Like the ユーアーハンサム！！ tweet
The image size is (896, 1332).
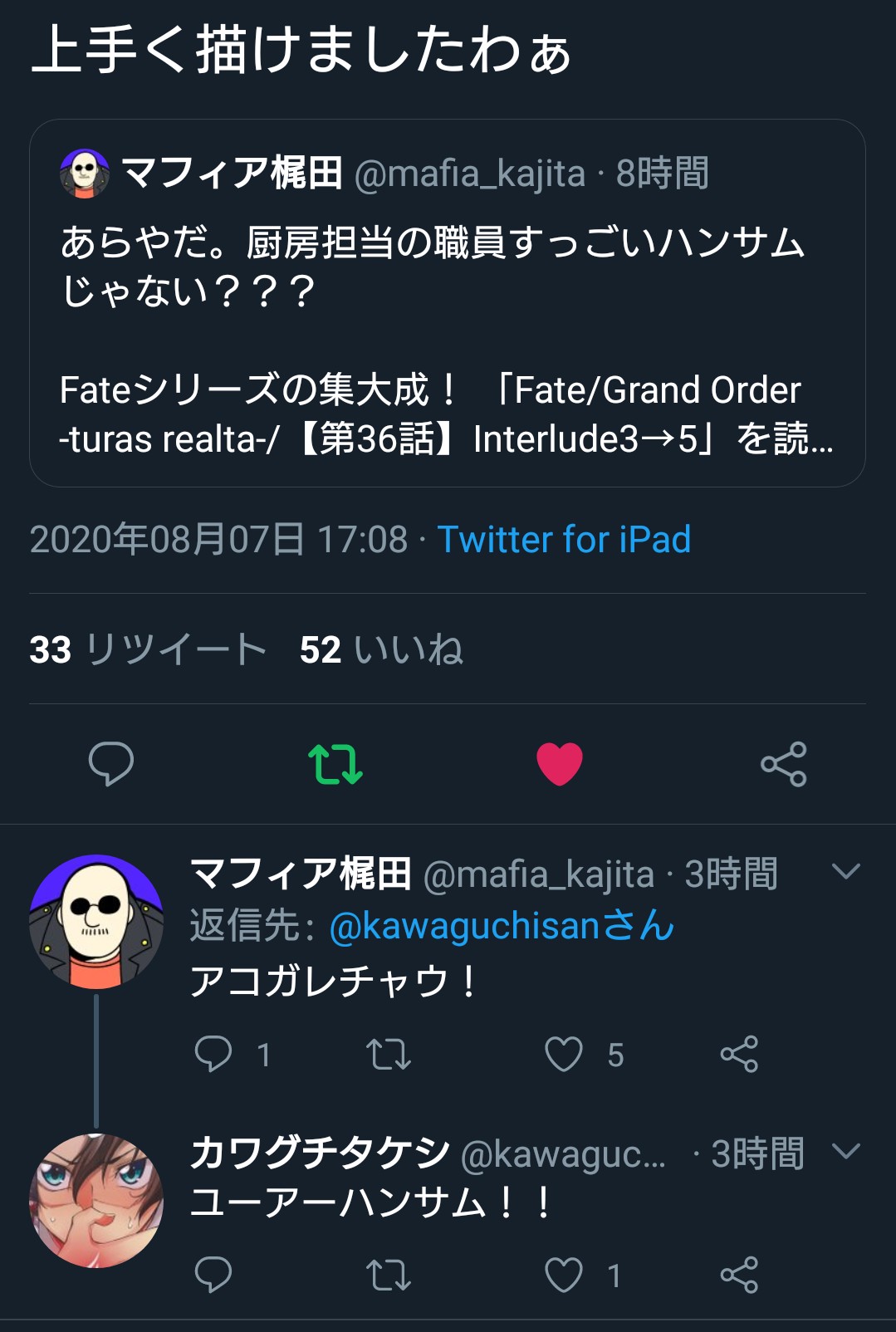coord(564,1275)
